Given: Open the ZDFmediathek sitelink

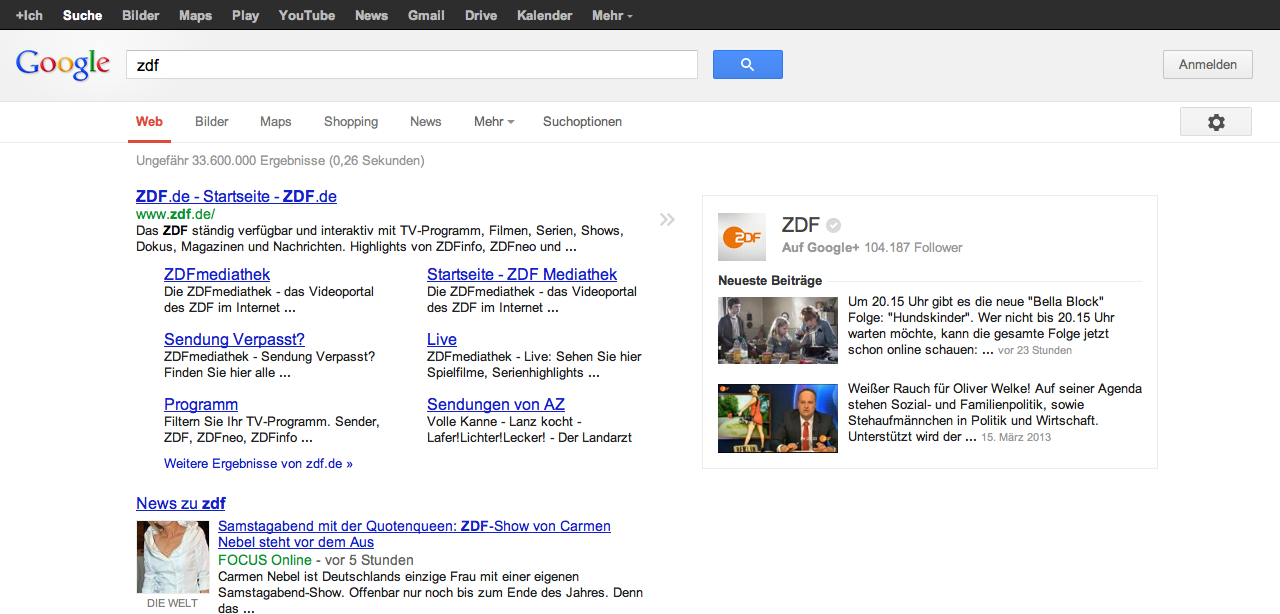Looking at the screenshot, I should click(217, 274).
